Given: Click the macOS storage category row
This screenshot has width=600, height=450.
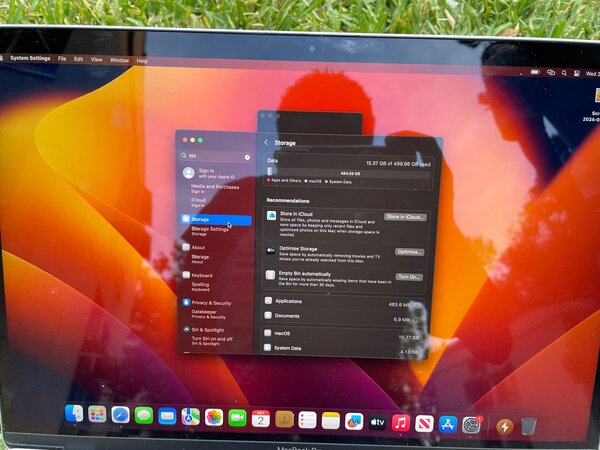Looking at the screenshot, I should pos(342,334).
